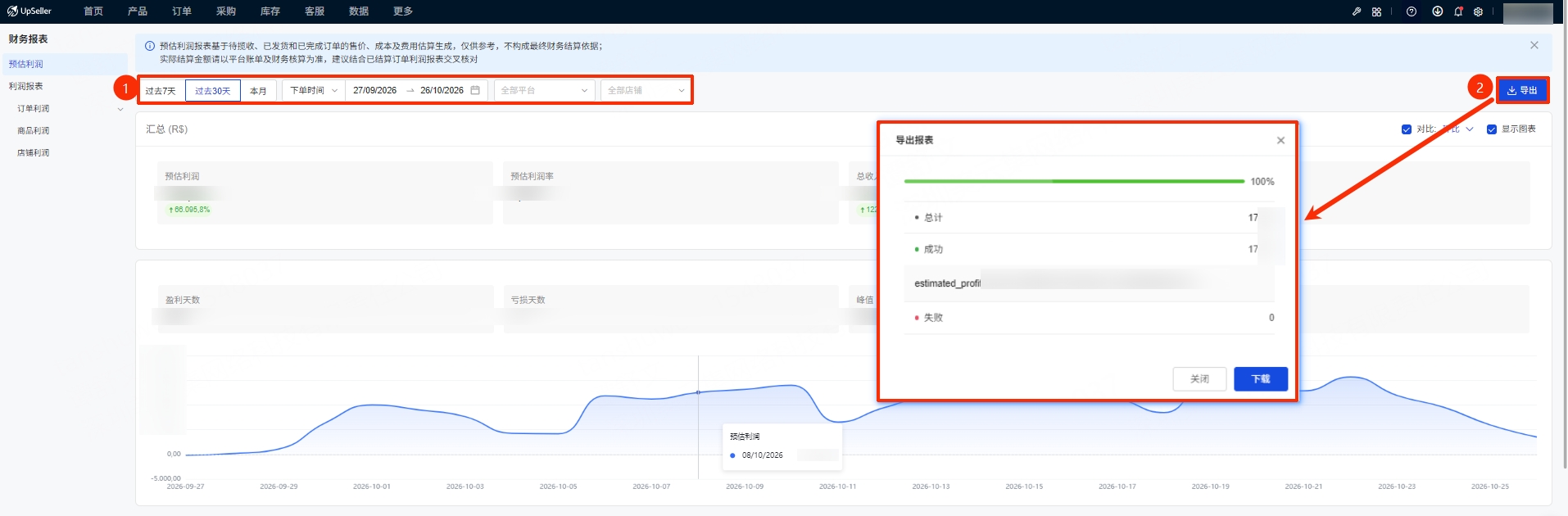Click the 总计 row in export dialog
The width and height of the screenshot is (1568, 516).
[x=1089, y=218]
